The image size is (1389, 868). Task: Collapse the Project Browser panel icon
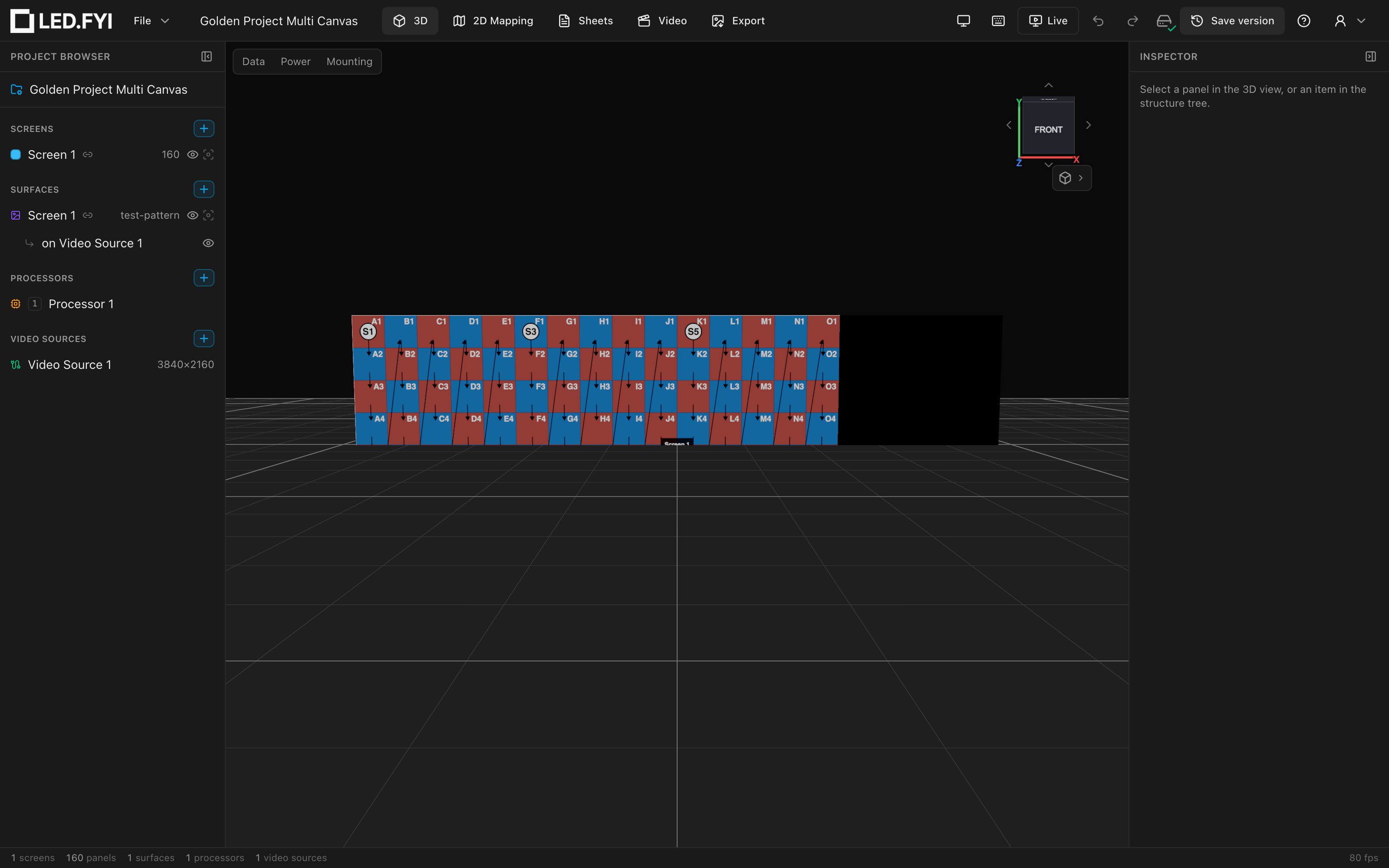coord(207,56)
